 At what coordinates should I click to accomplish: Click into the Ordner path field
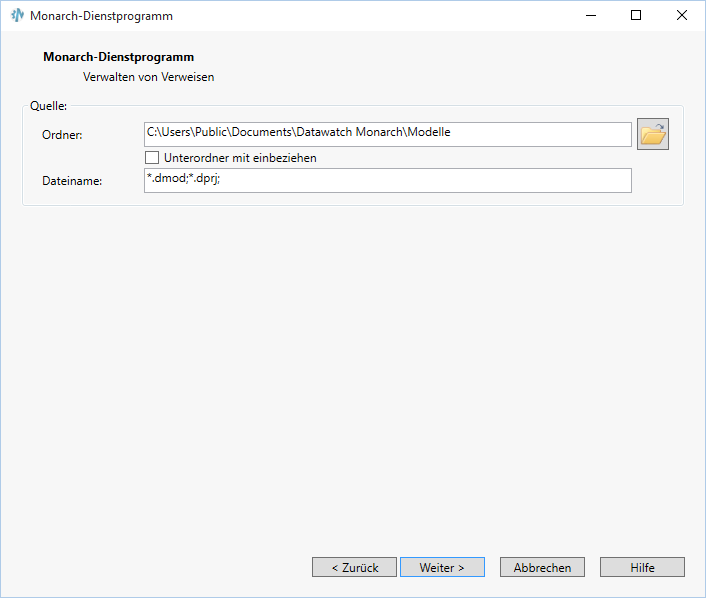point(388,134)
